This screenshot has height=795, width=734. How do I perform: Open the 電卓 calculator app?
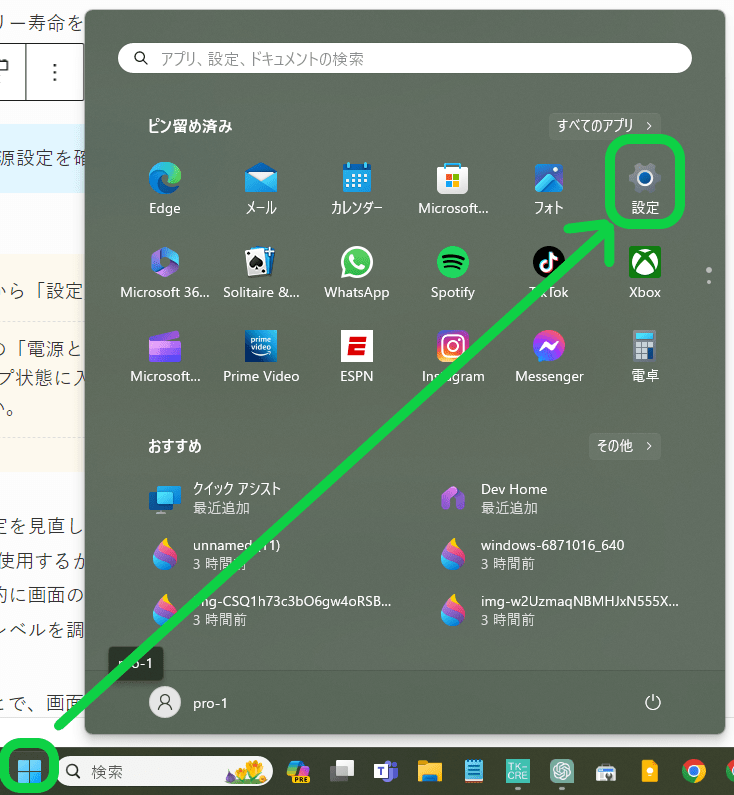(644, 357)
